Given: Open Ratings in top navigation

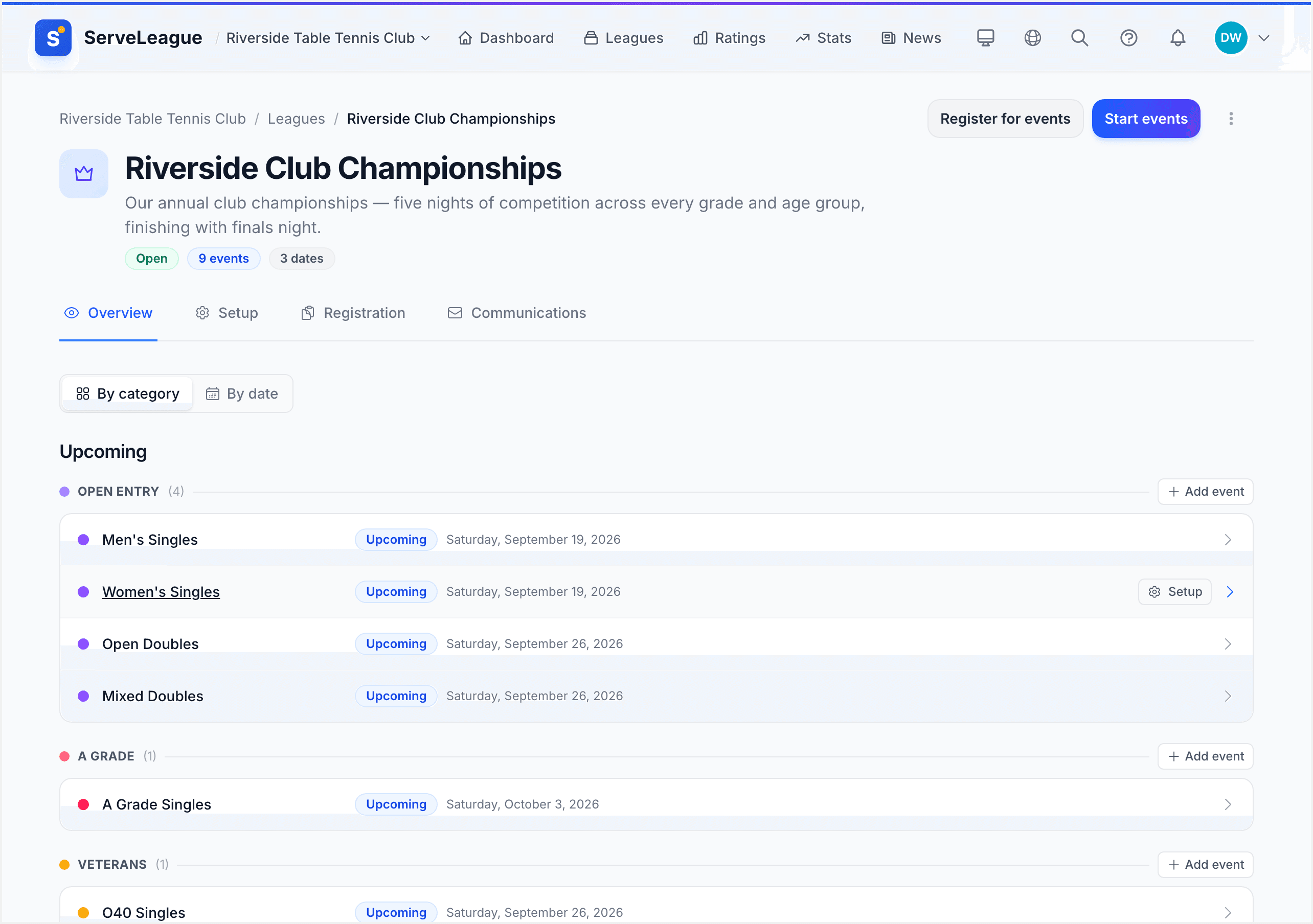Looking at the screenshot, I should [729, 38].
